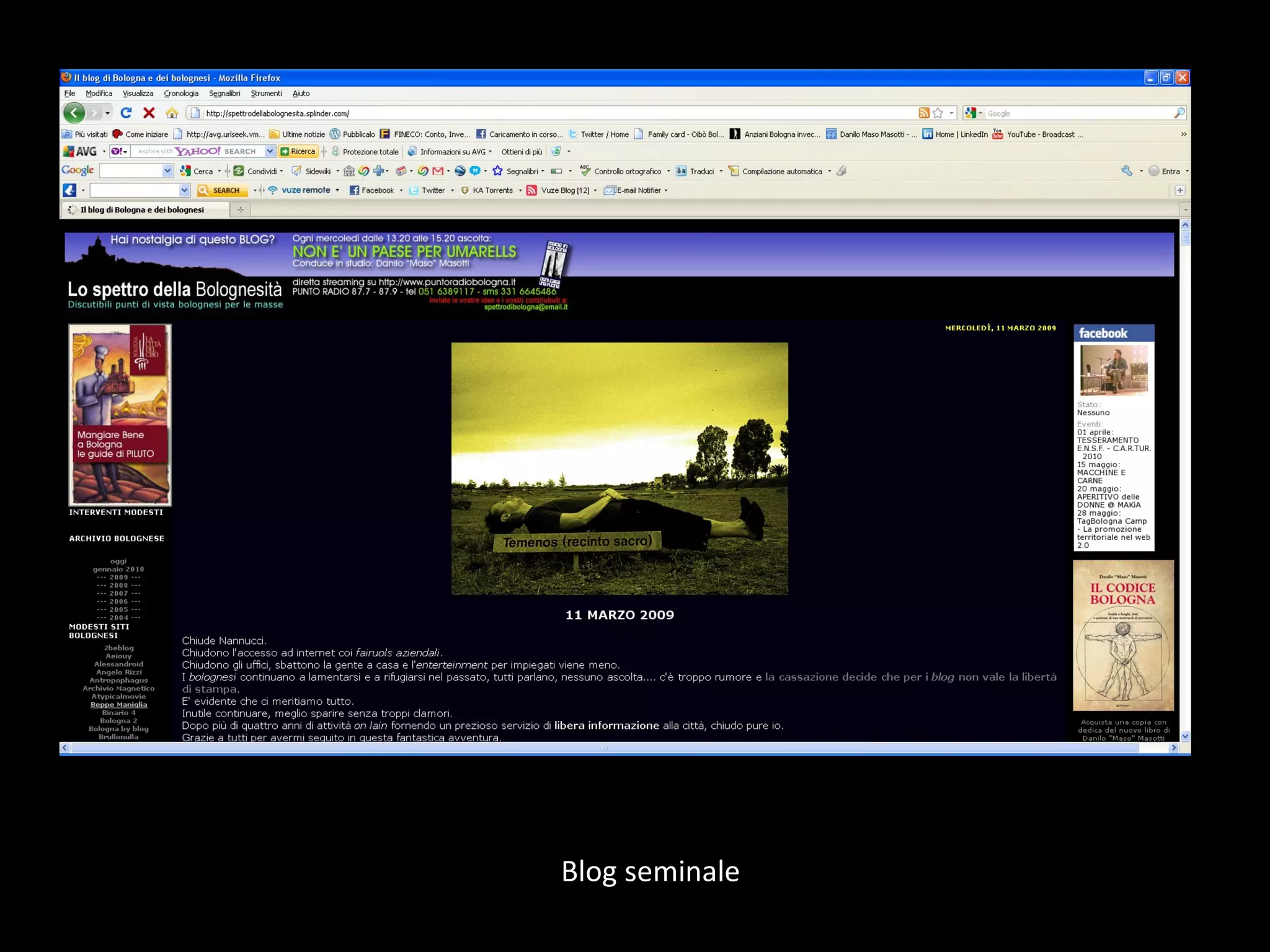
Task: Click the Mangiare Bene a Bologna guide image
Action: pyautogui.click(x=120, y=415)
